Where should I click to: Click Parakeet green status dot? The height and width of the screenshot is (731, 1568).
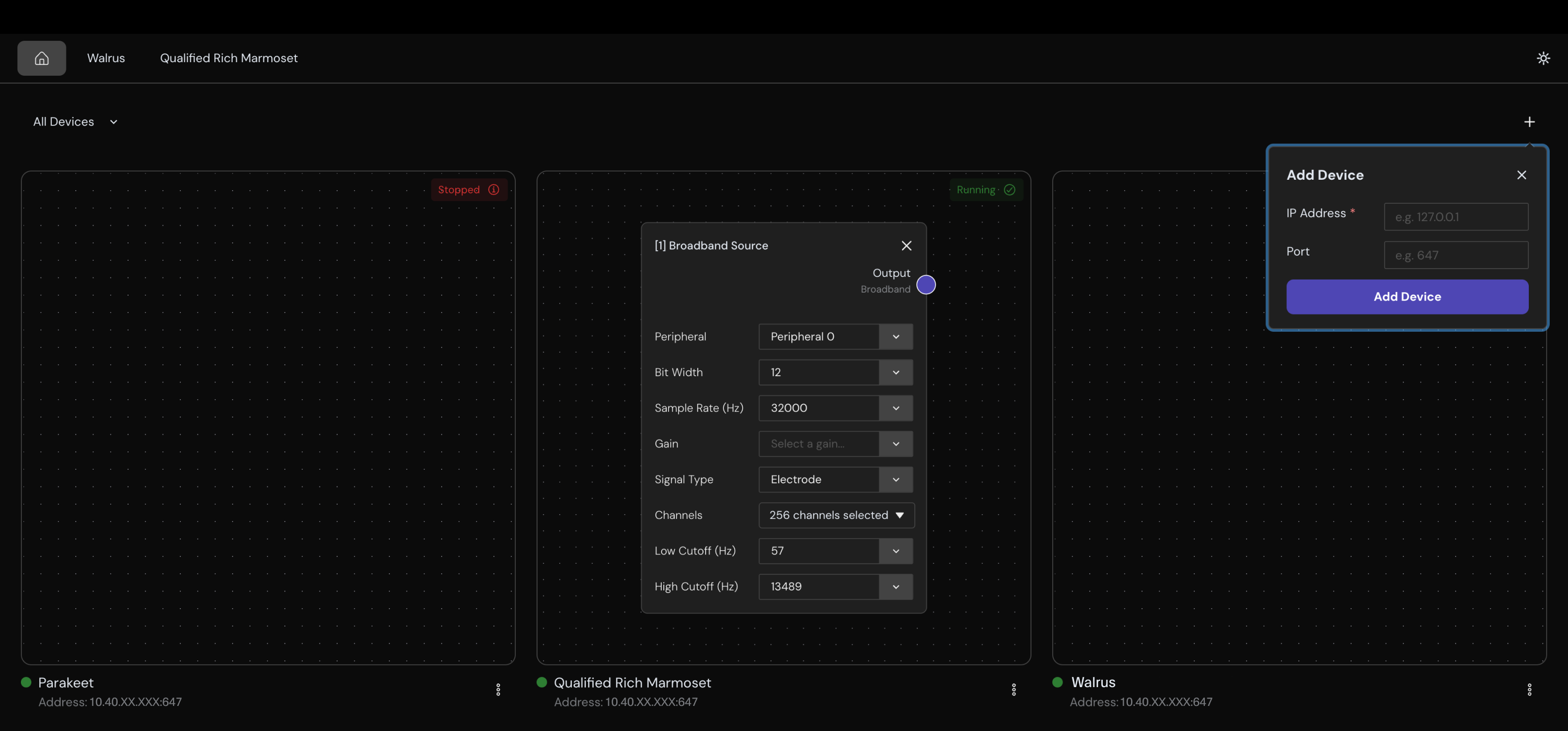(26, 682)
